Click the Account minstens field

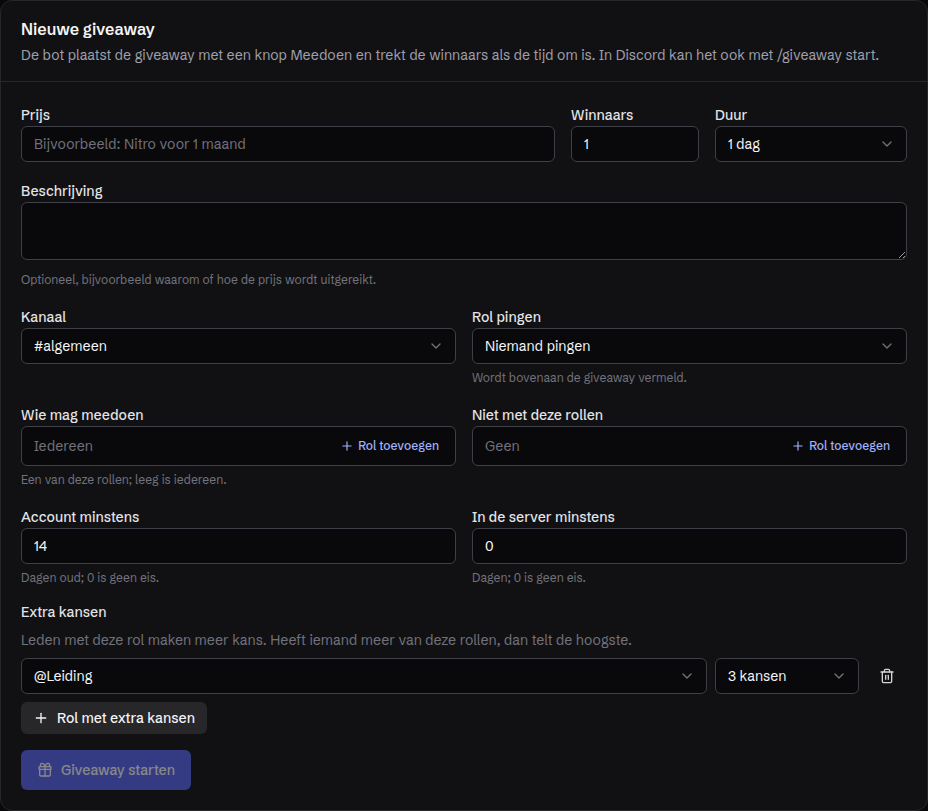coord(238,546)
